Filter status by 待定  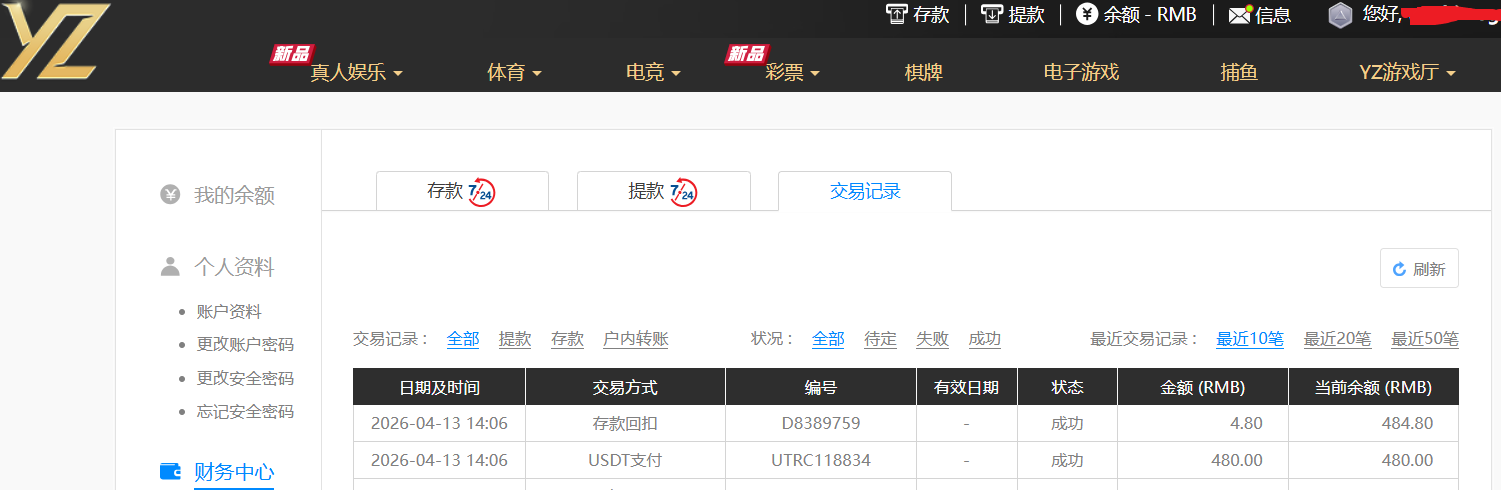[x=880, y=339]
